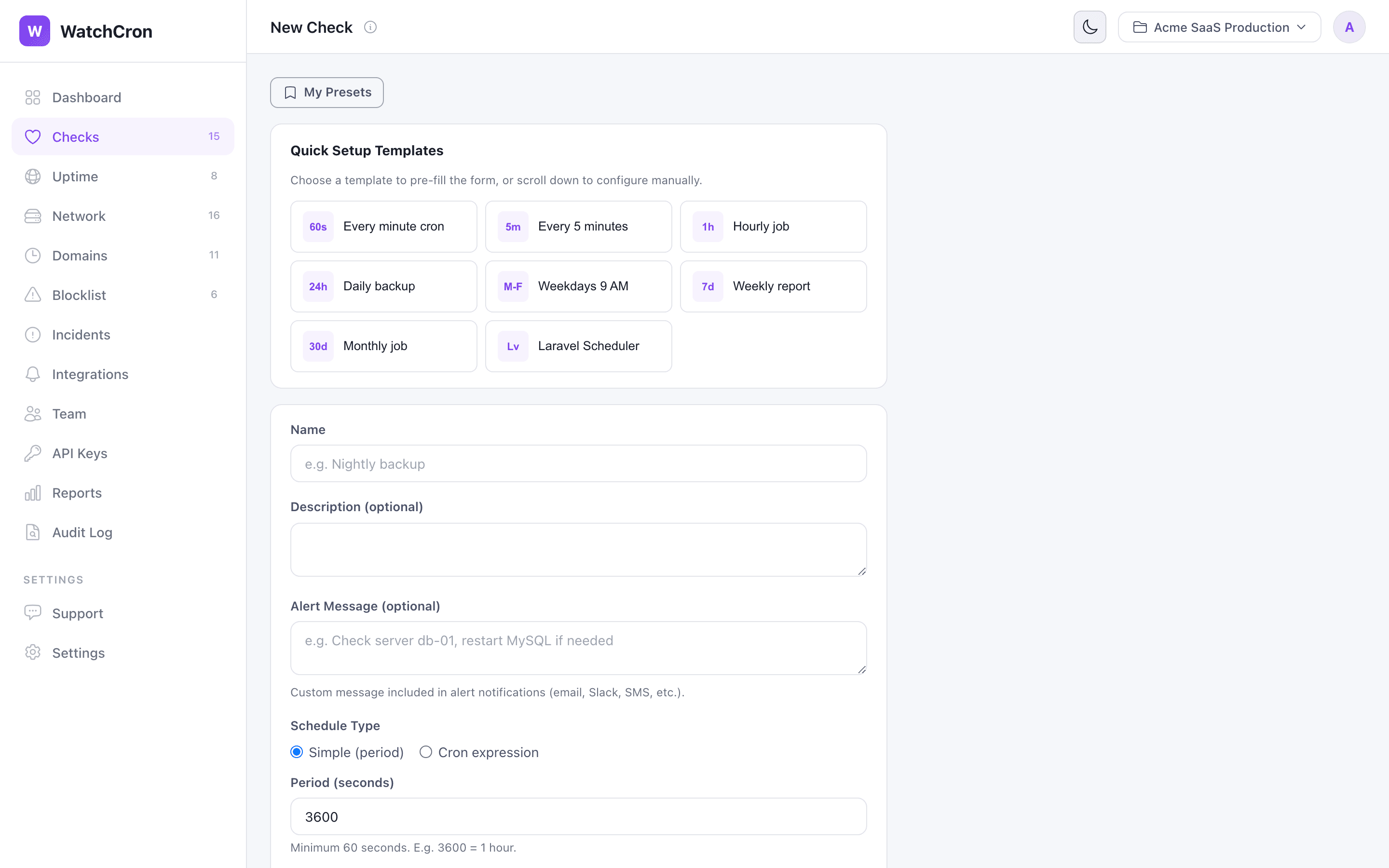Navigate to Domains
This screenshot has height=868, width=1389.
[x=123, y=256]
